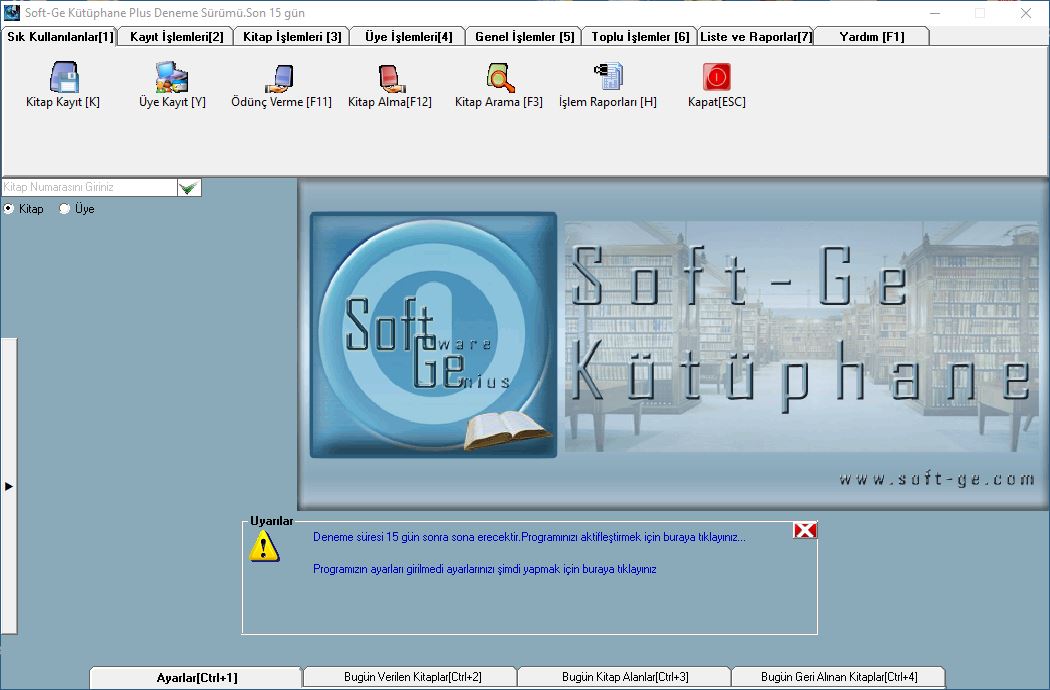The image size is (1050, 690).
Task: Open the Kayıt İşlemleri[2] tab
Action: pos(176,37)
